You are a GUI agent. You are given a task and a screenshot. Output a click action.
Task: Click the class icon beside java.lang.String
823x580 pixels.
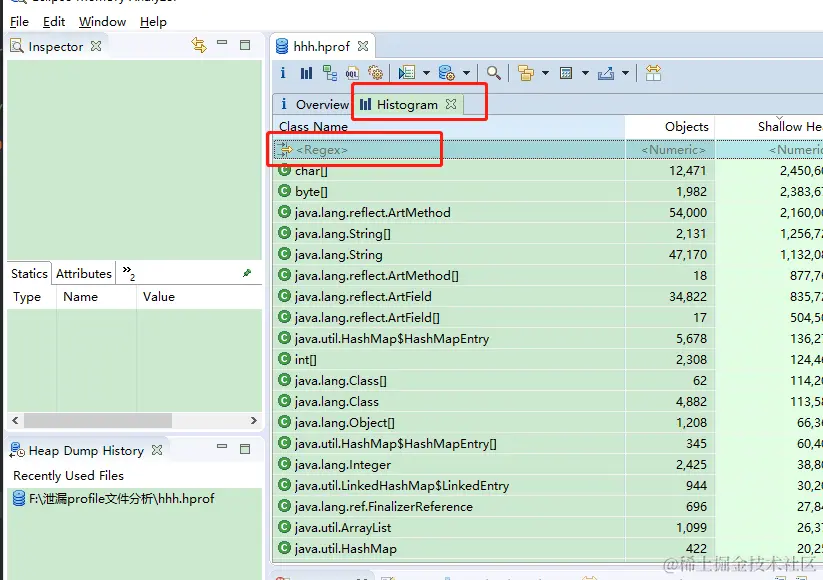point(284,254)
